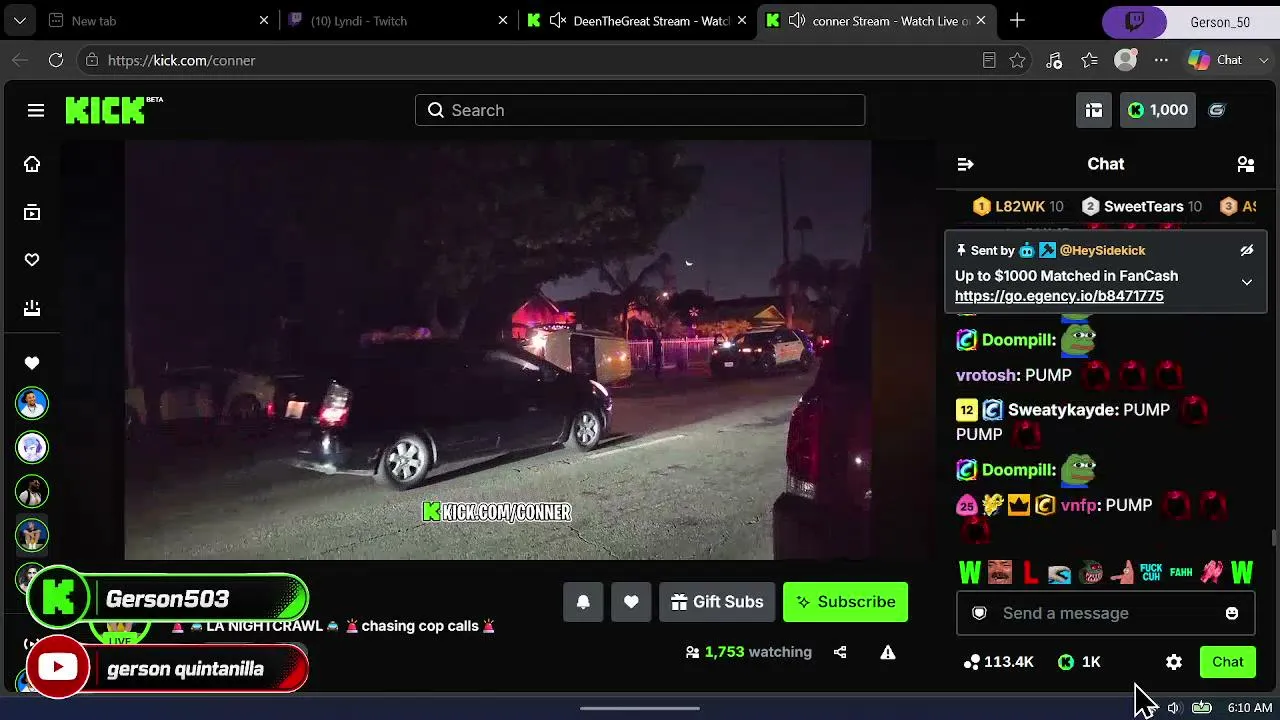Image resolution: width=1280 pixels, height=720 pixels.
Task: Click the Send a message field
Action: 1105,613
